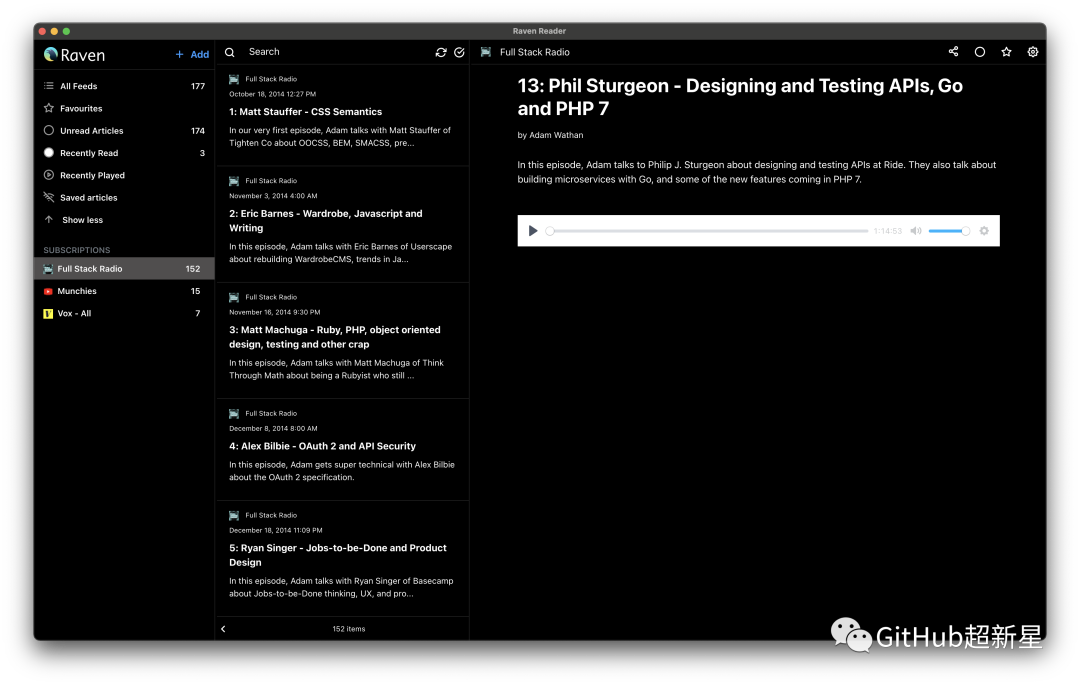Select Full Stack Radio subscription
The height and width of the screenshot is (685, 1080).
(124, 269)
